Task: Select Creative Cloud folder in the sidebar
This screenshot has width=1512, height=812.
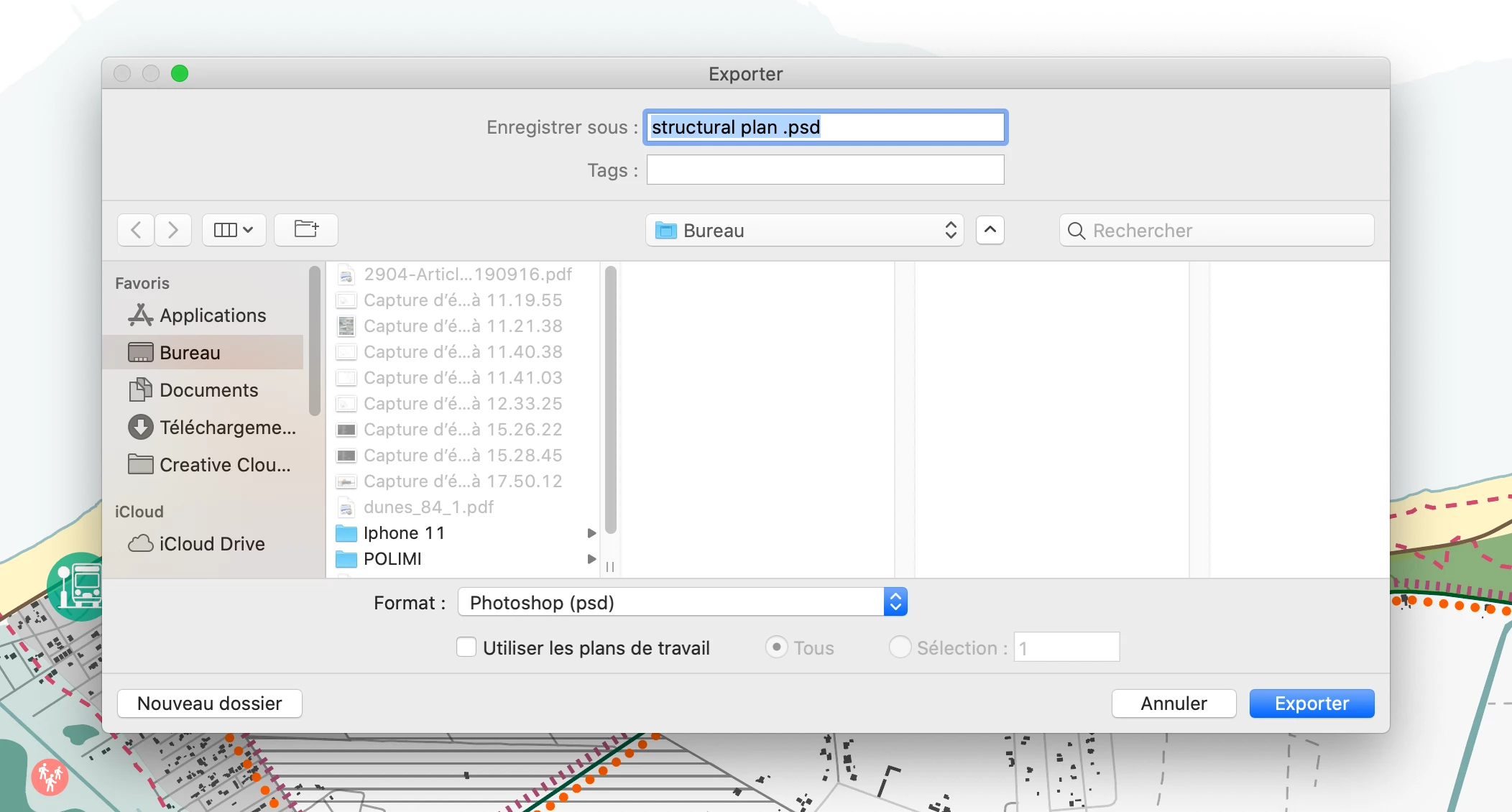Action: click(224, 465)
